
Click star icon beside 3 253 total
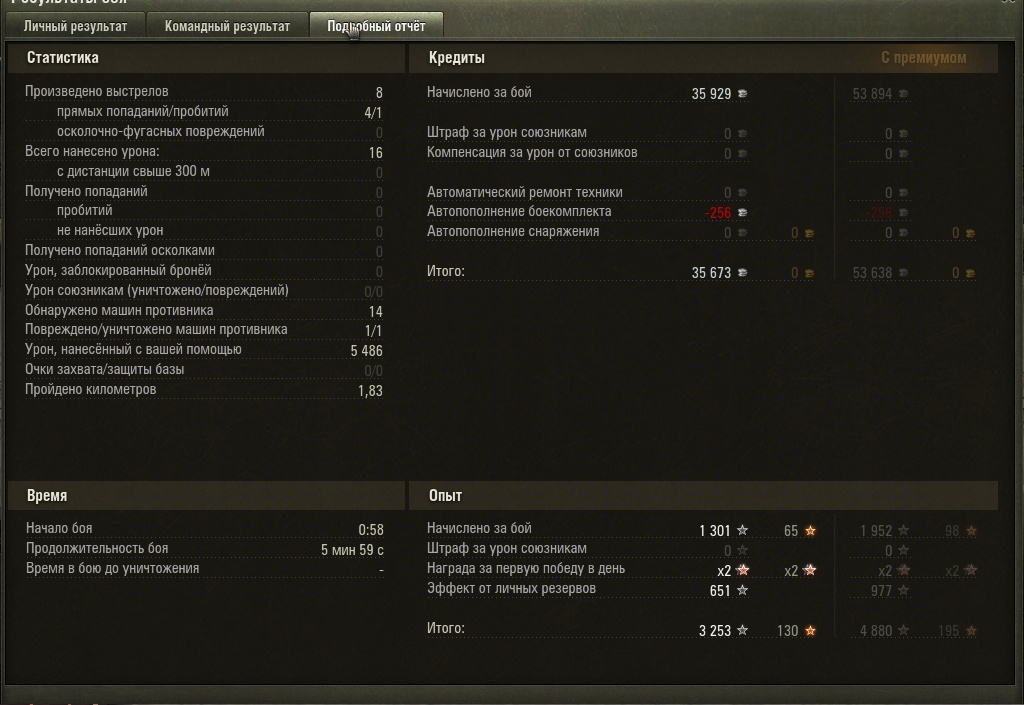tap(743, 630)
